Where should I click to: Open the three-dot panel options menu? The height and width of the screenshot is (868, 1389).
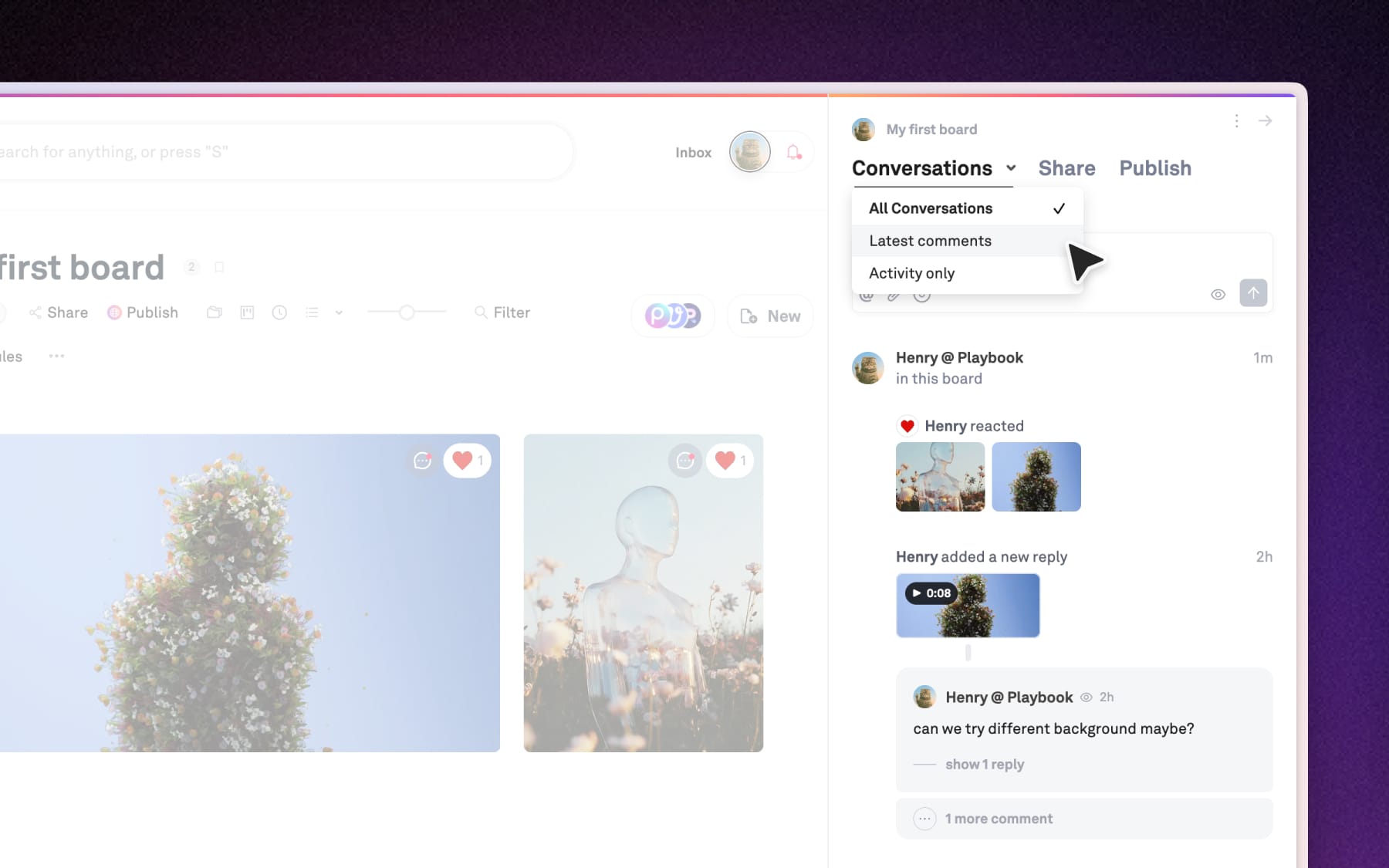click(1236, 121)
